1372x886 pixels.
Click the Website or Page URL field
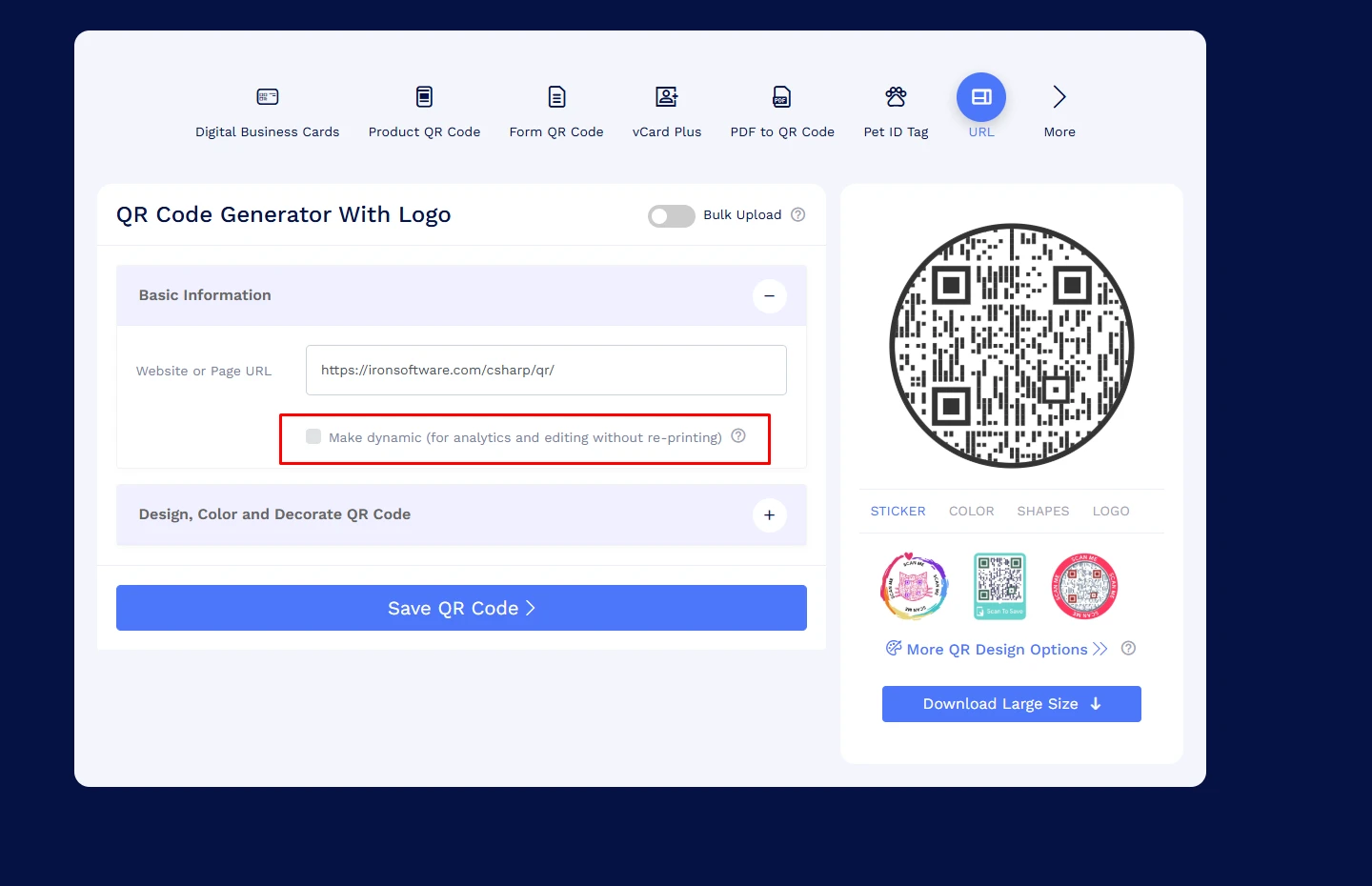tap(546, 371)
